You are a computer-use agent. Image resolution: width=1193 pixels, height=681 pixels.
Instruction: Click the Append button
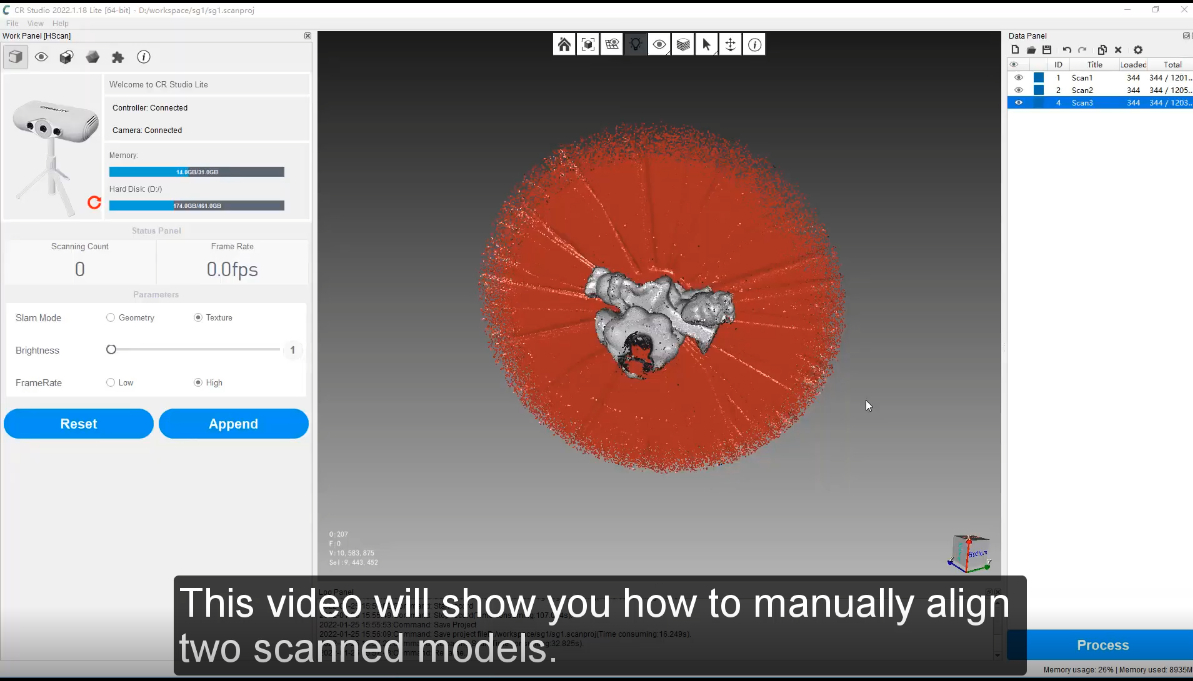(x=233, y=423)
